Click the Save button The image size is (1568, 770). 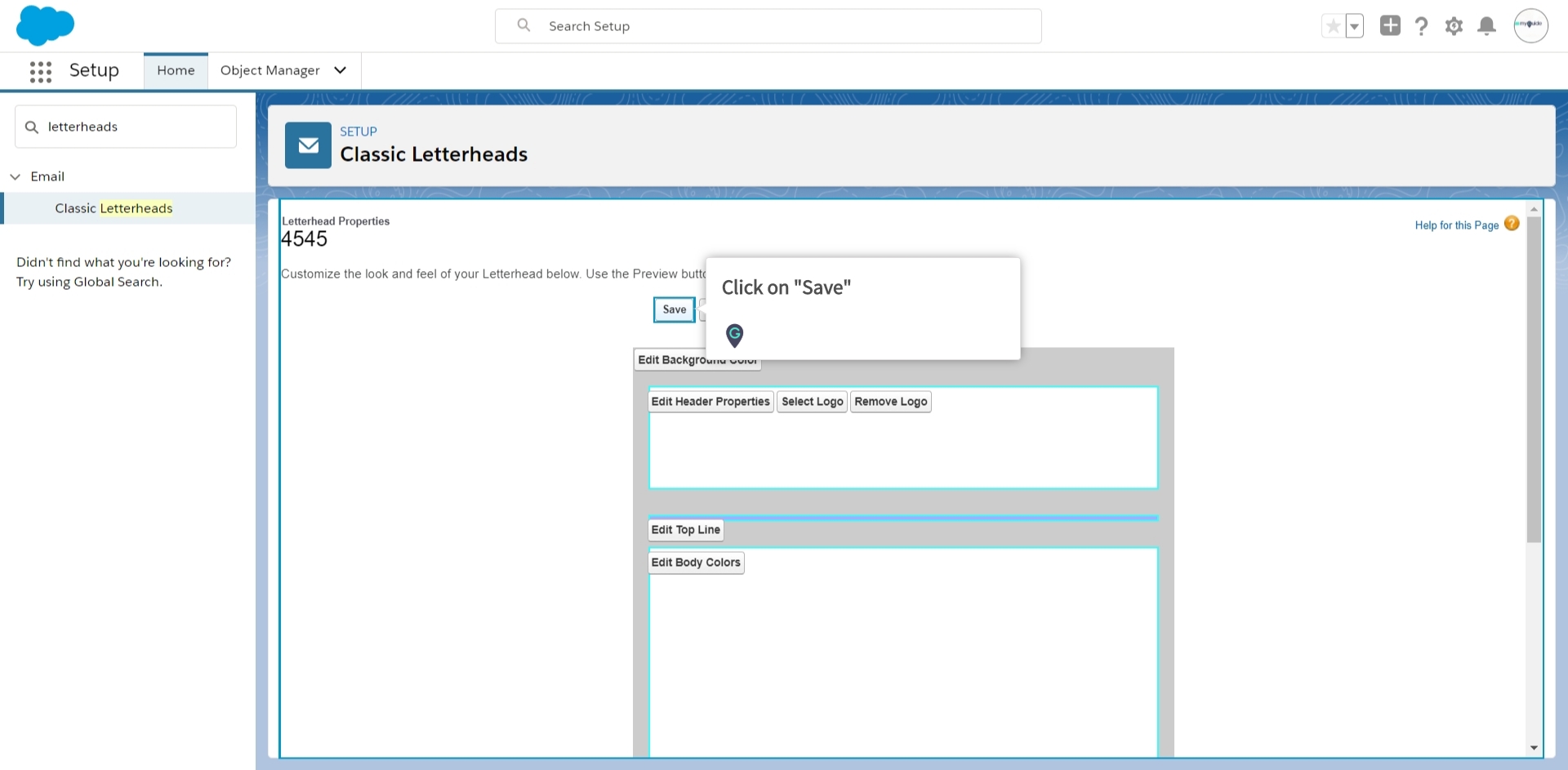[674, 309]
